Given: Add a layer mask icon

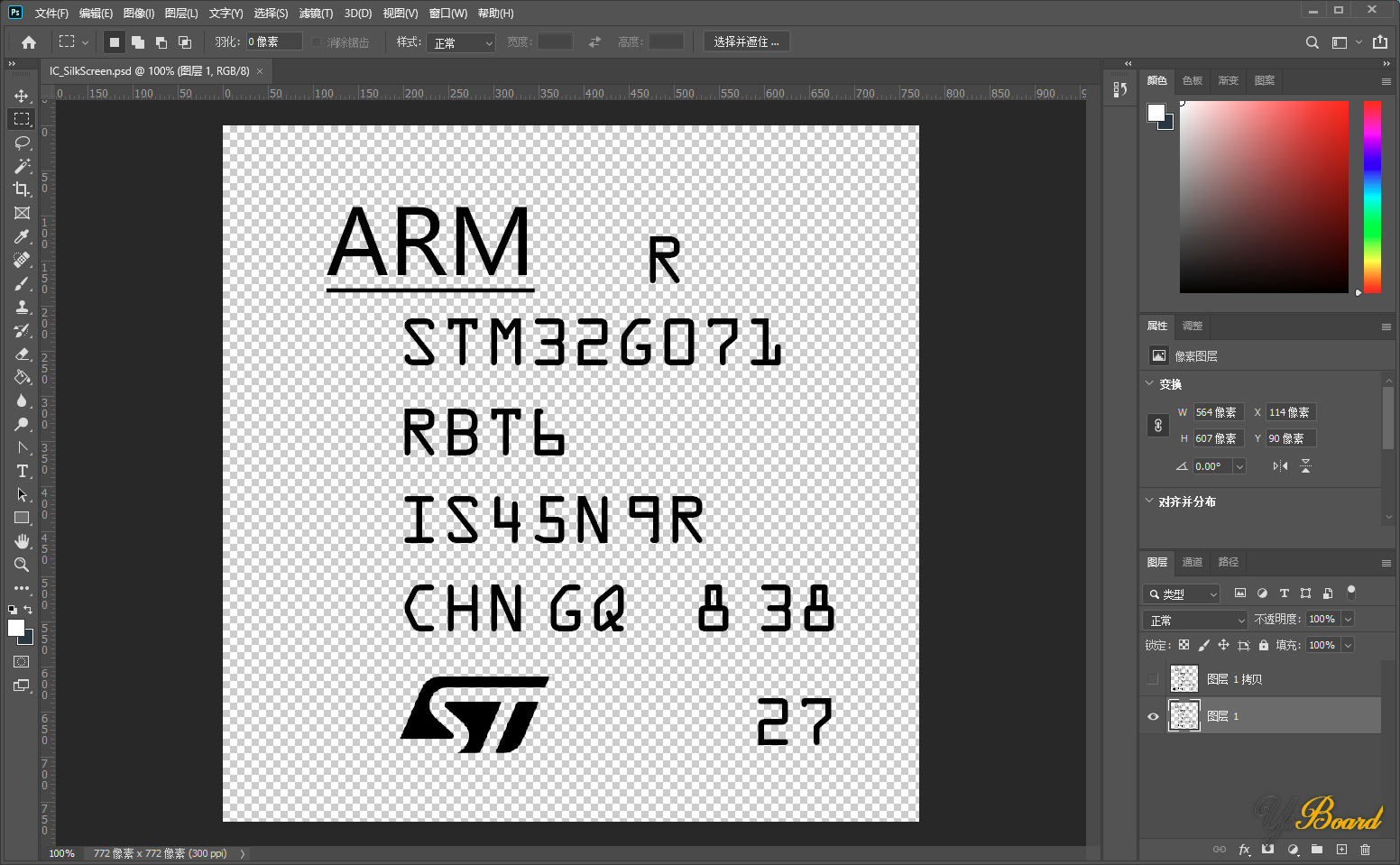Looking at the screenshot, I should coord(1268,849).
